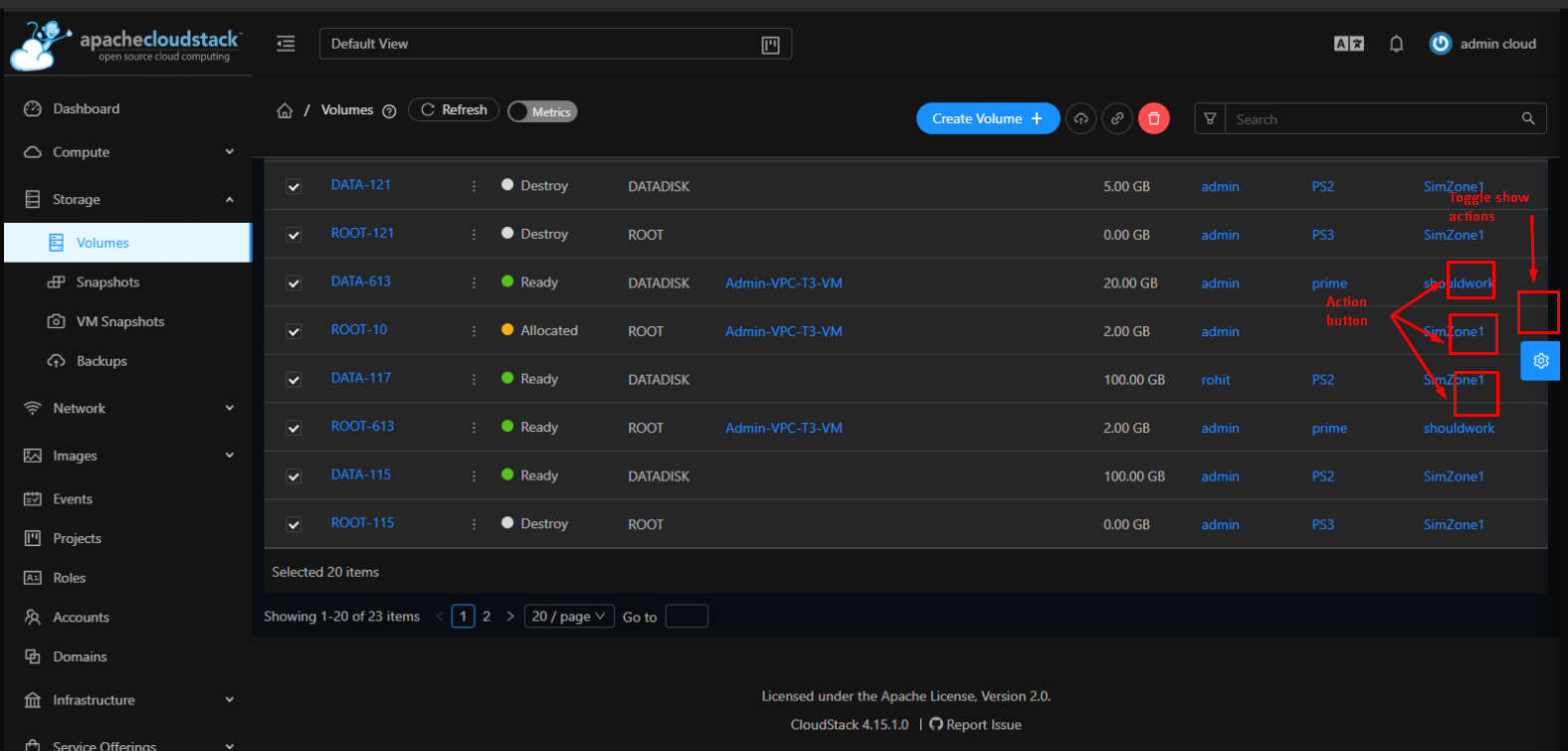Uncheck the DATA-613 row checkbox

(294, 283)
